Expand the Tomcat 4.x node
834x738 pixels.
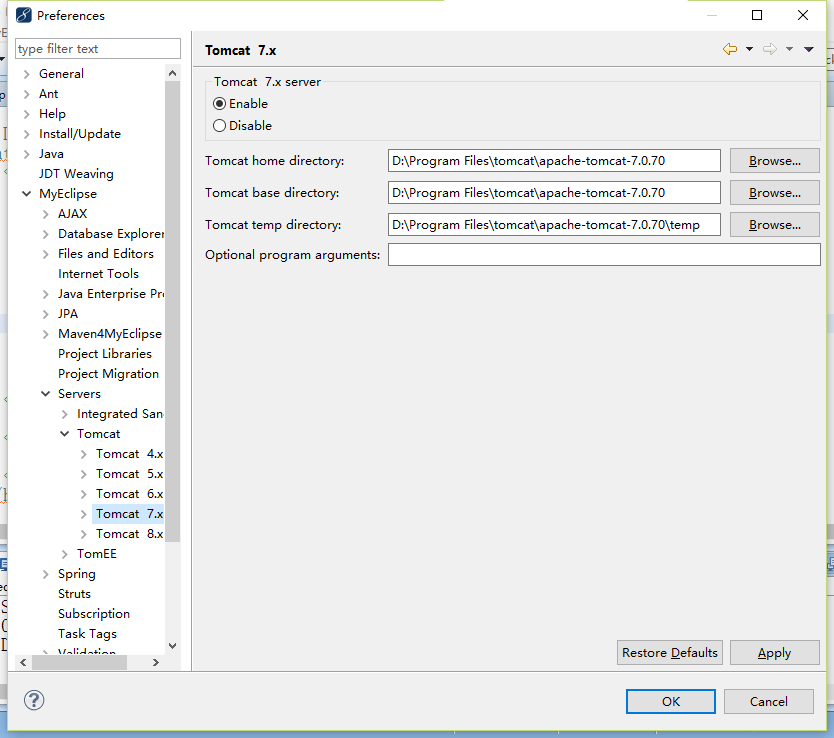click(84, 454)
